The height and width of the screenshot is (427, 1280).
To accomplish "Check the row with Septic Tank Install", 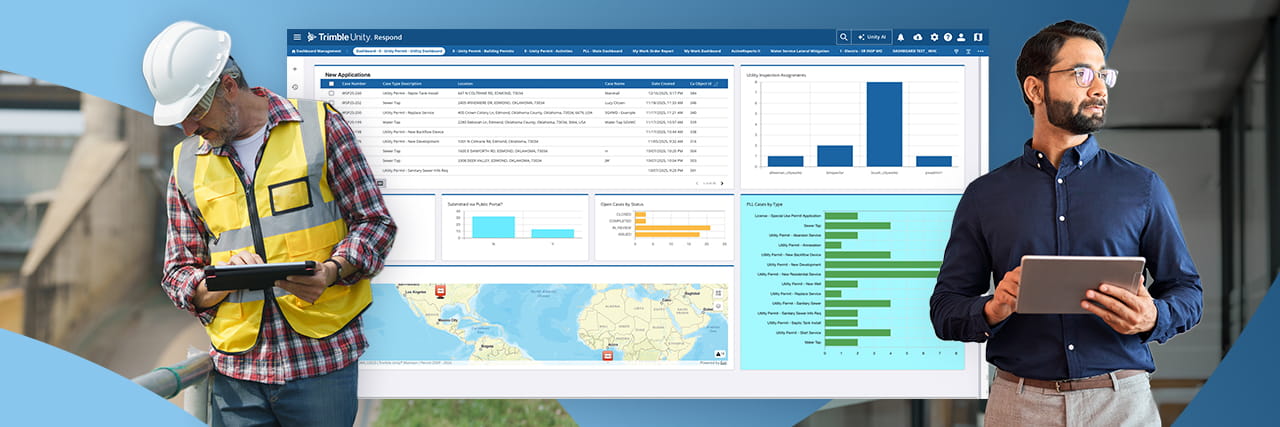I will point(332,92).
